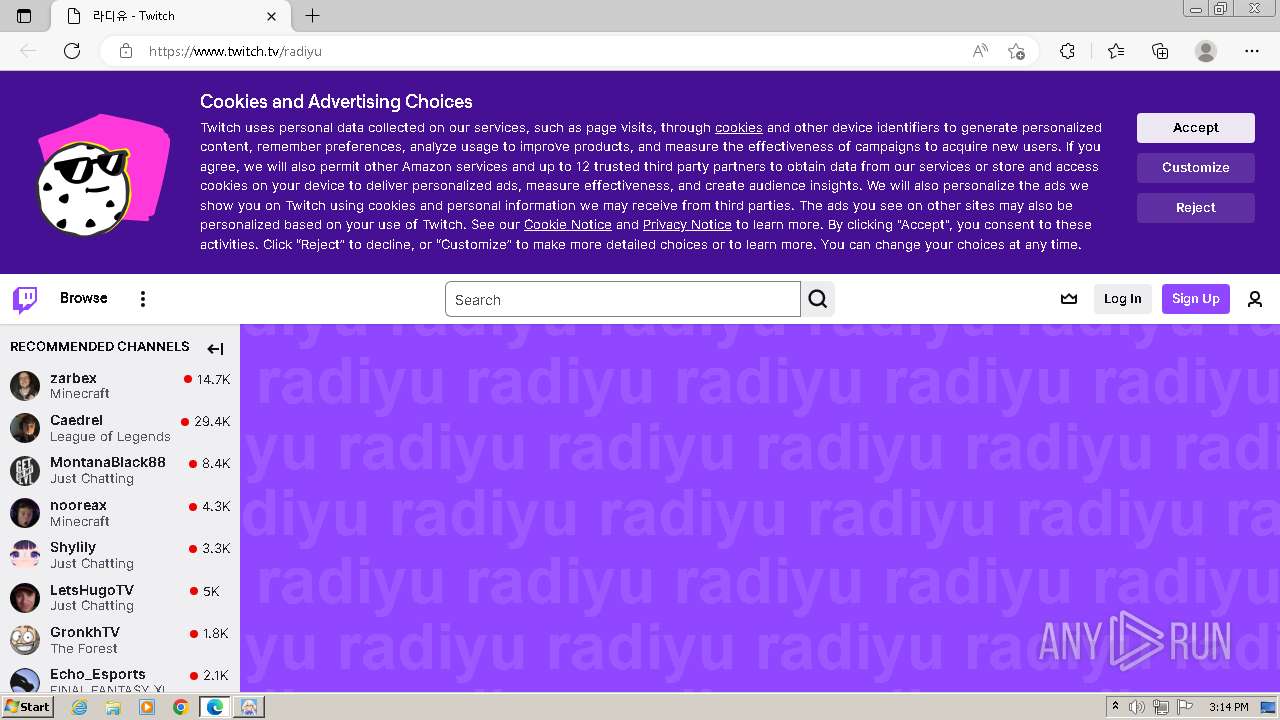Open Caedrel channel avatar
The height and width of the screenshot is (720, 1280).
25,428
